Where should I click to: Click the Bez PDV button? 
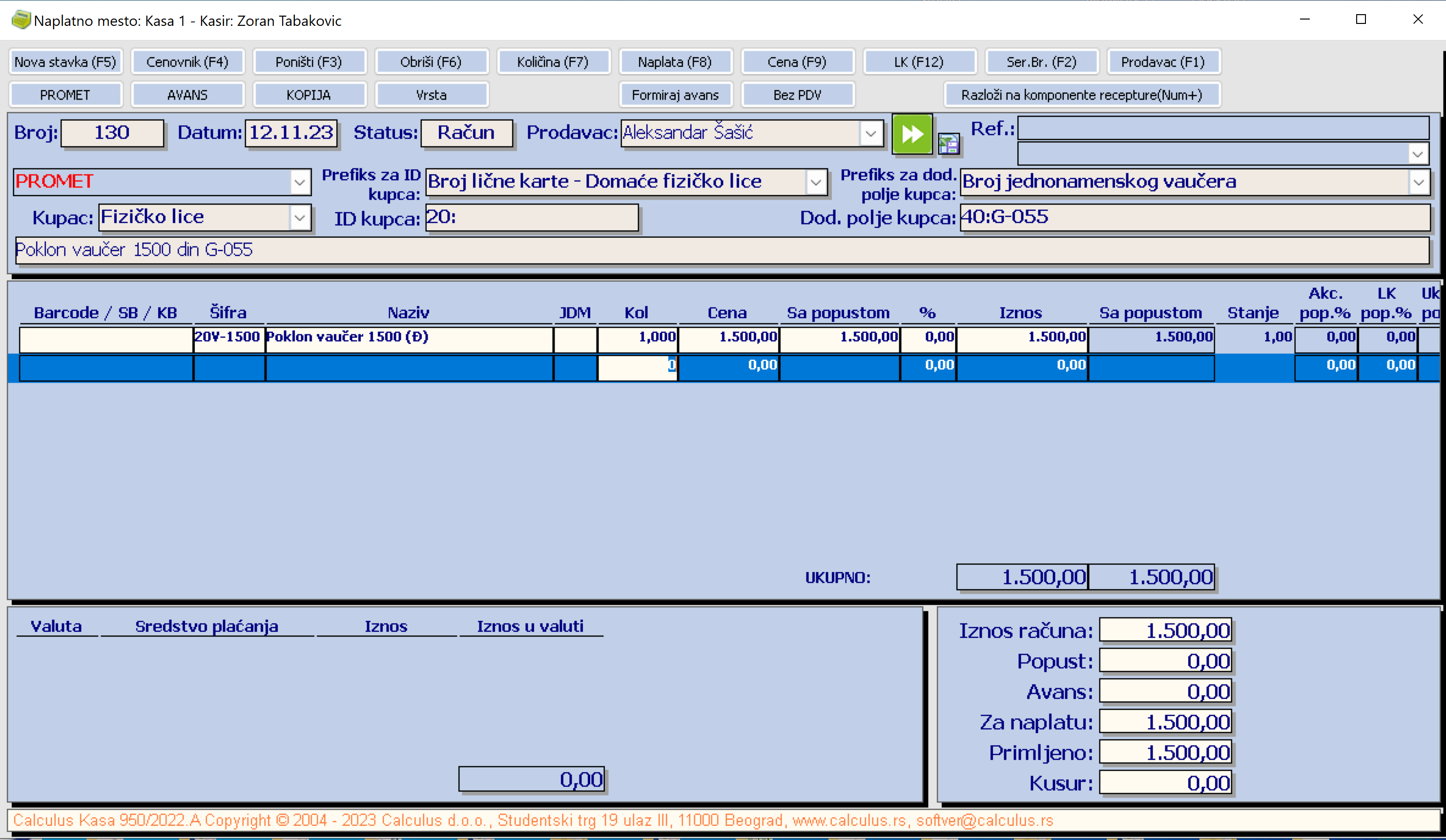pos(797,95)
